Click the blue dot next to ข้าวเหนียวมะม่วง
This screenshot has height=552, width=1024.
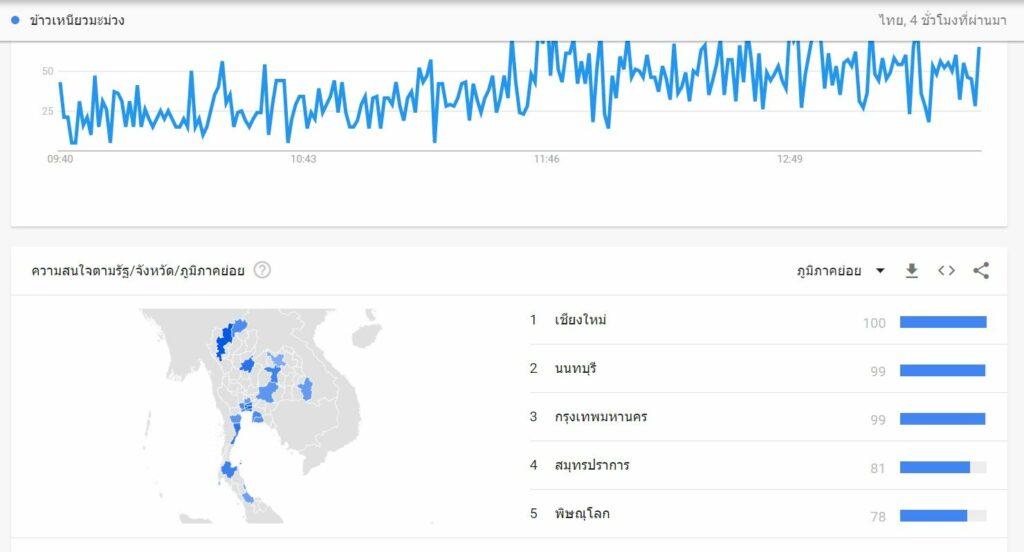click(15, 20)
